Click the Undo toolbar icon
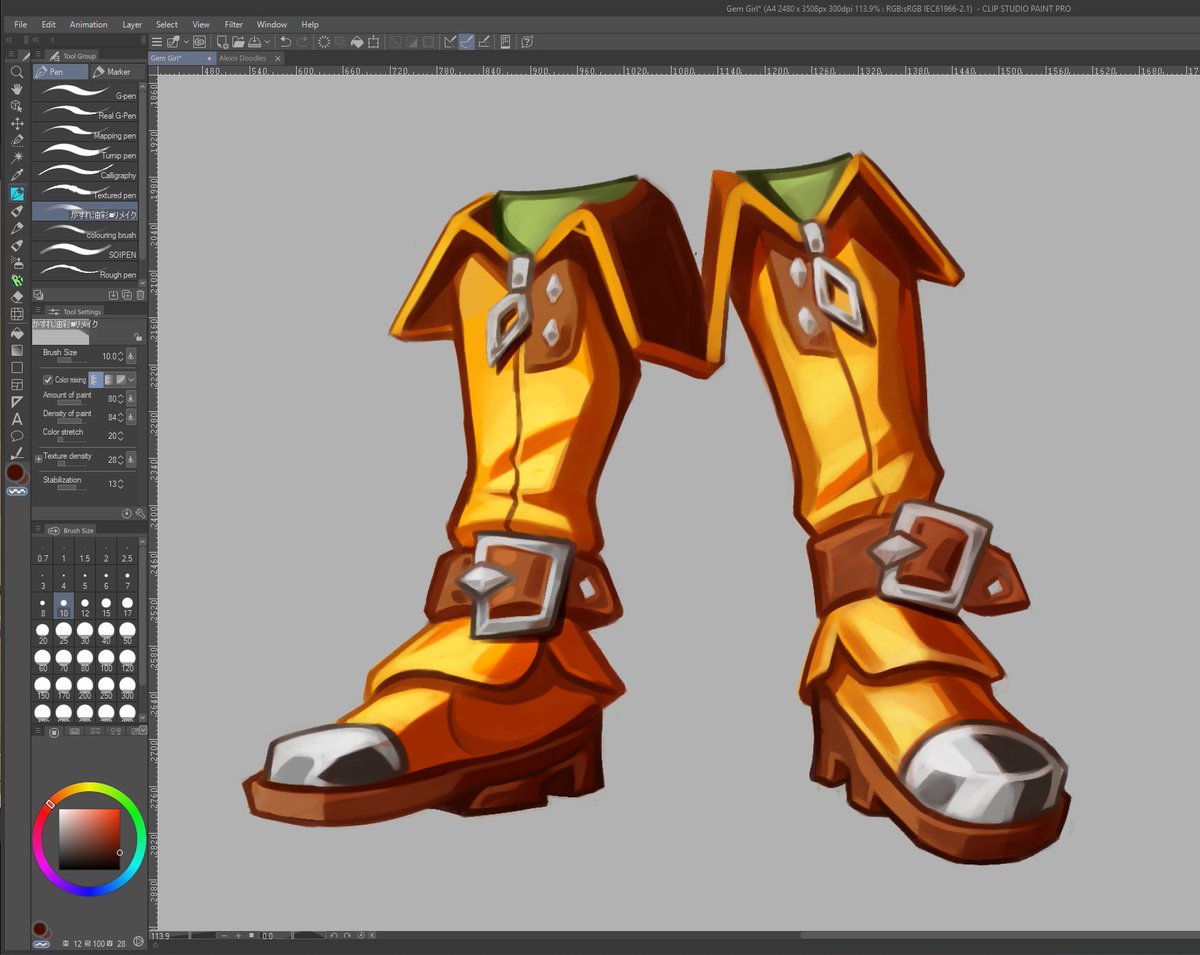 [x=285, y=42]
